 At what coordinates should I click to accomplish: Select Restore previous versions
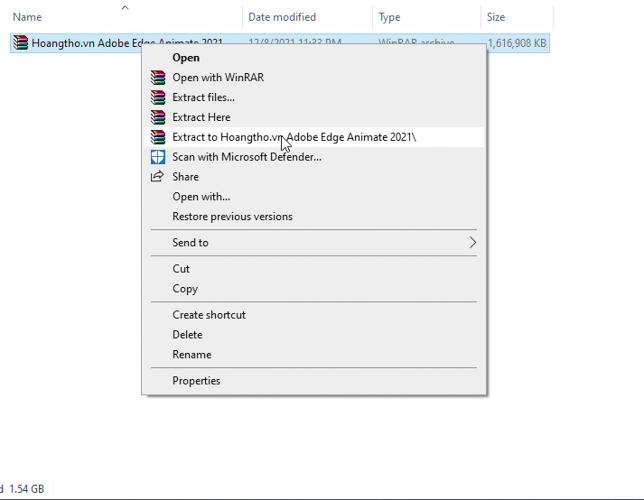click(314, 217)
